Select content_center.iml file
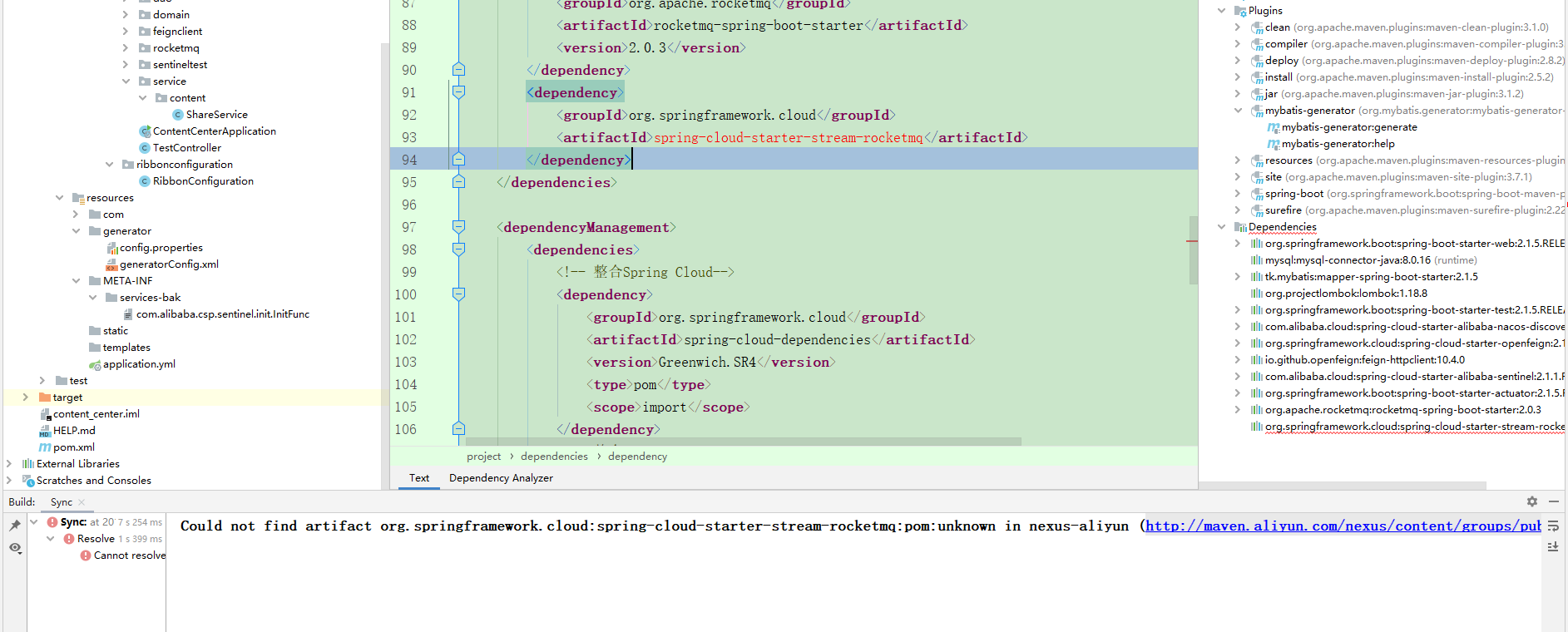Image resolution: width=1568 pixels, height=632 pixels. click(x=96, y=414)
